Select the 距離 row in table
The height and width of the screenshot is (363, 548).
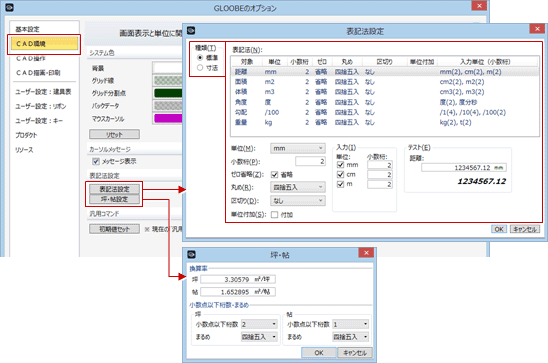coord(384,72)
